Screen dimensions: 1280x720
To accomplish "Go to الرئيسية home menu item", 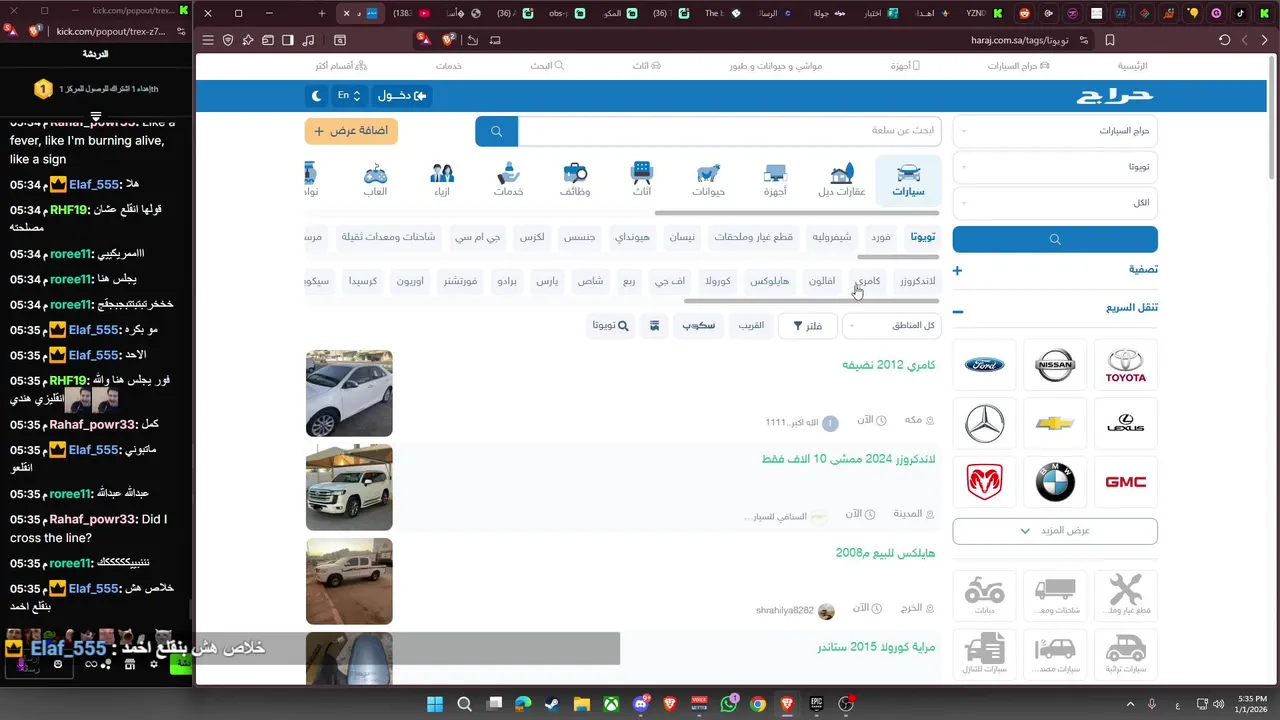I will coord(1132,66).
